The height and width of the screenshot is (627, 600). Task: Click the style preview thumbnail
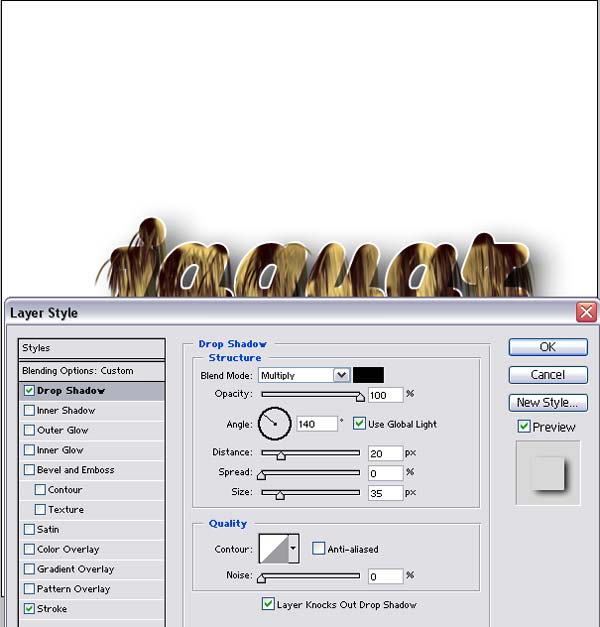click(548, 473)
